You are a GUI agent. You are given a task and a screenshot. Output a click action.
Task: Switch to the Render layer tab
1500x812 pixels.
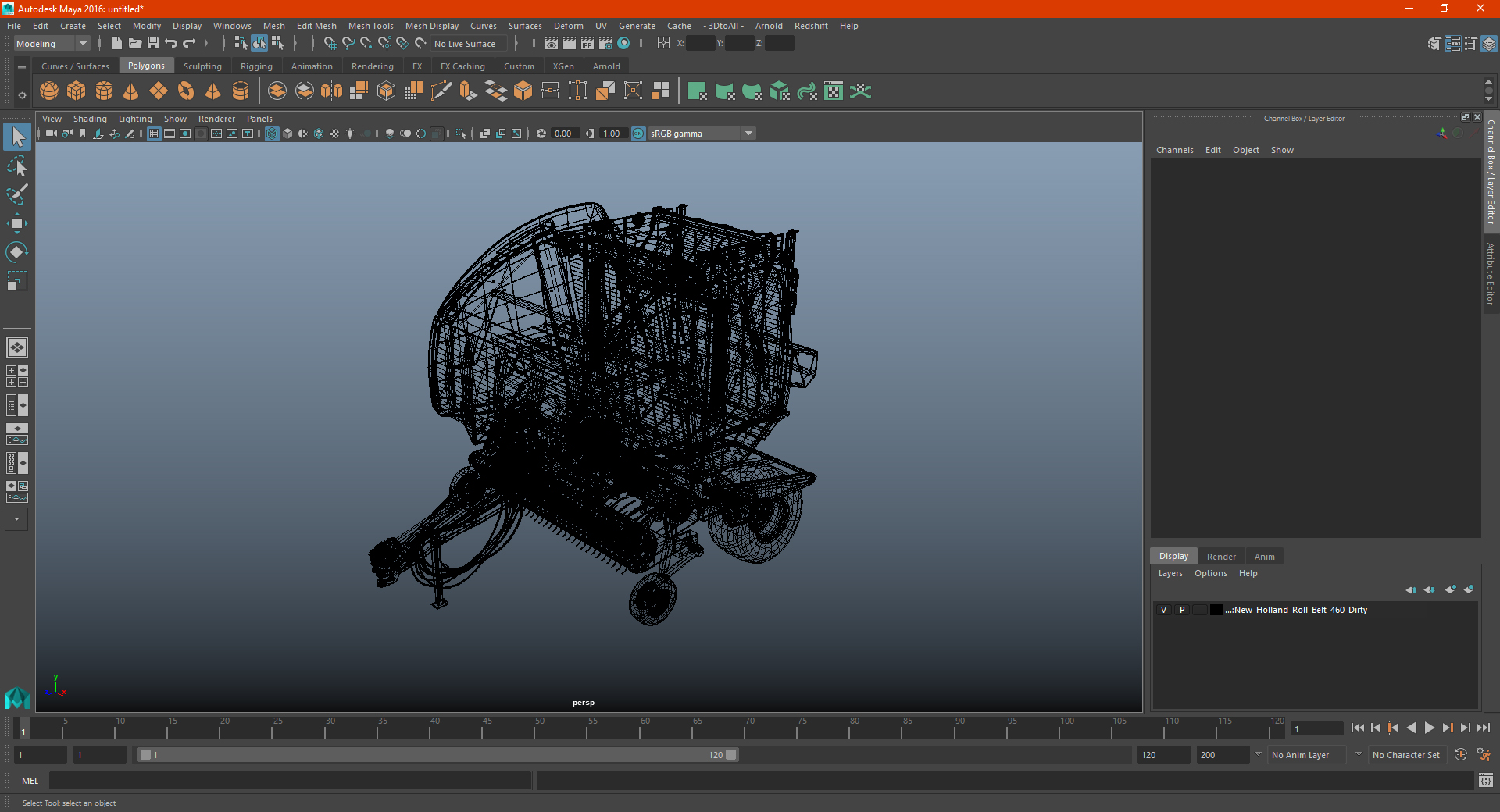coord(1221,557)
